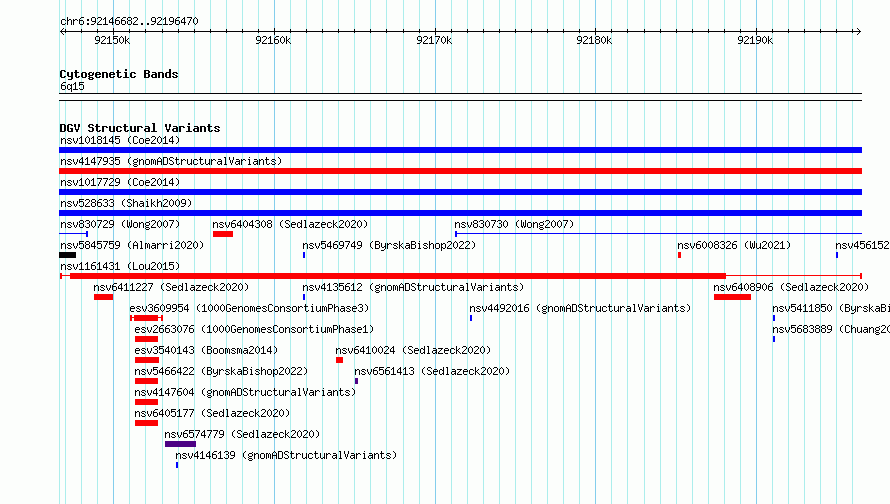
Task: Select small red block under nsv6410024
Action: coord(339,360)
